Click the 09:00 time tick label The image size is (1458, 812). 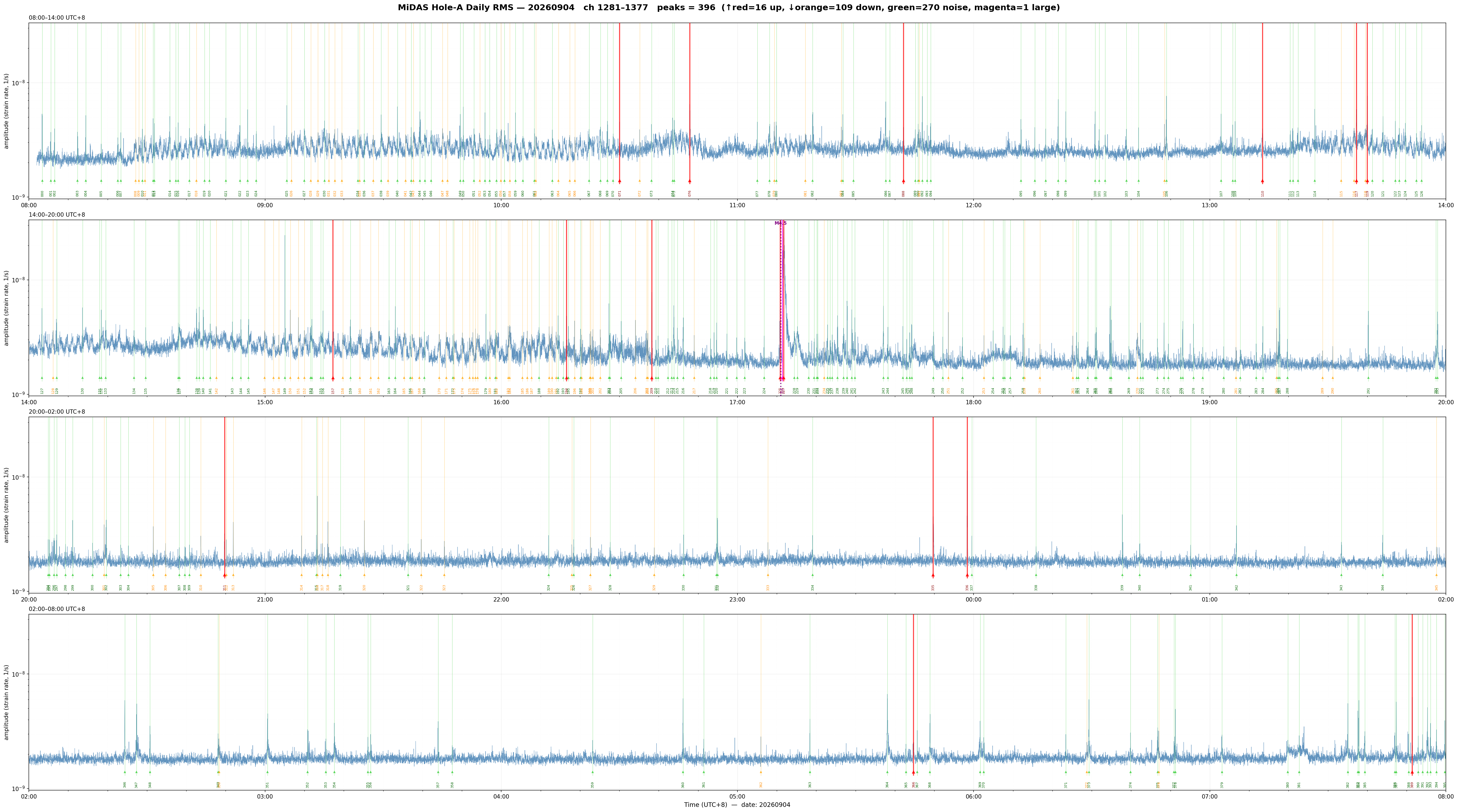point(265,205)
